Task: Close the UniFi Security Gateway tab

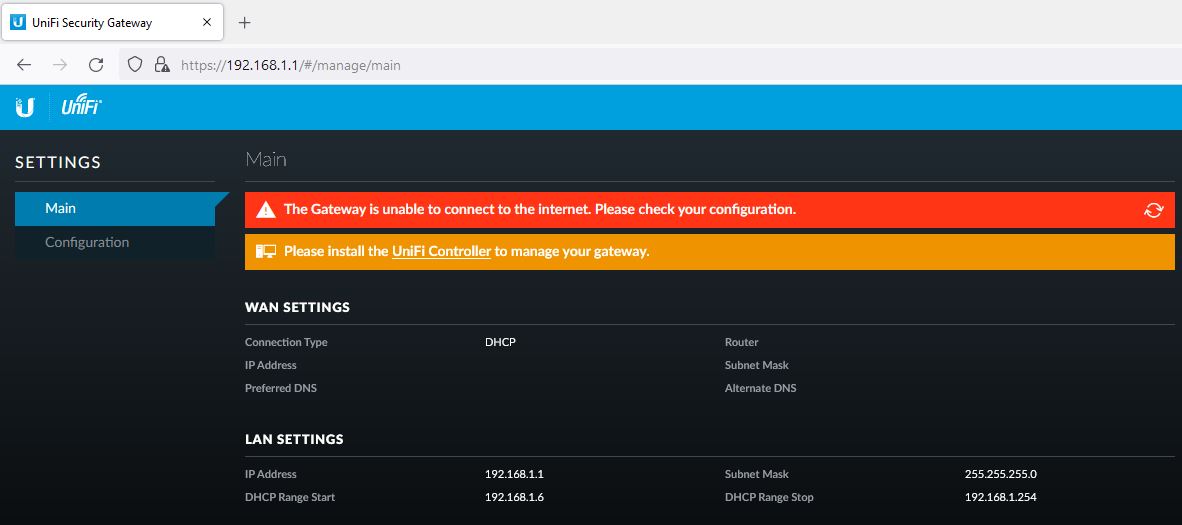Action: [x=207, y=23]
